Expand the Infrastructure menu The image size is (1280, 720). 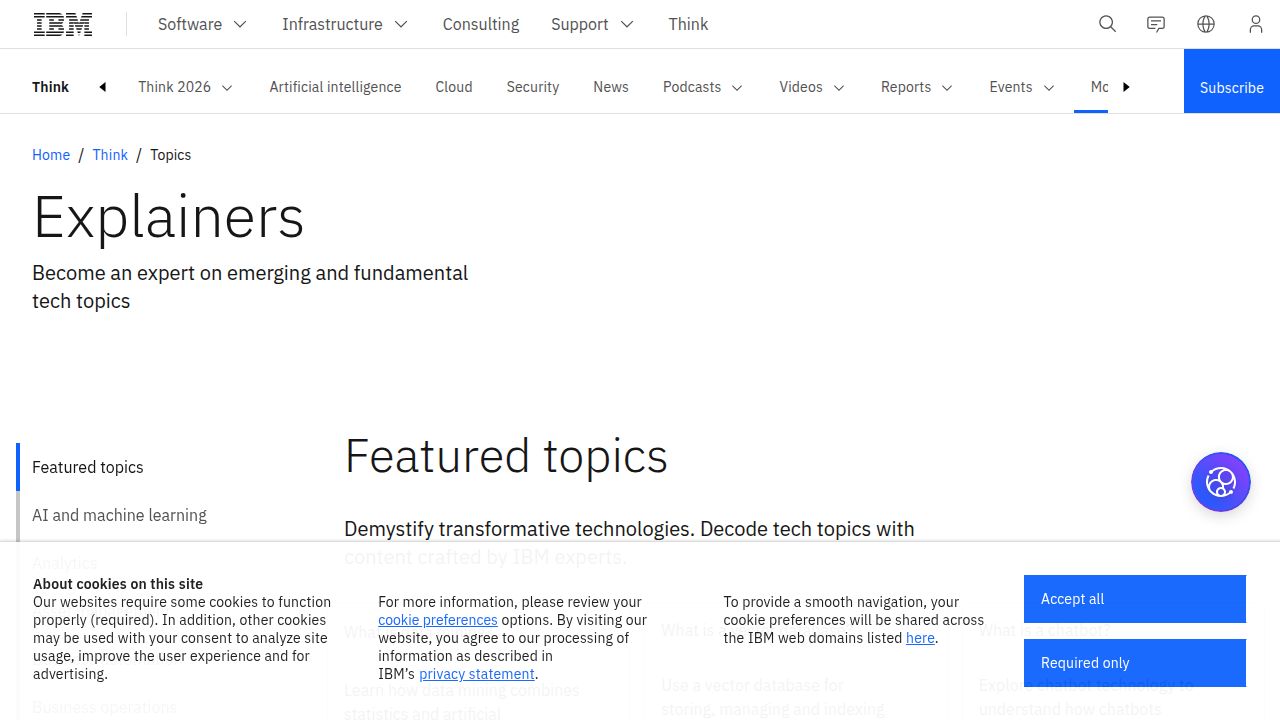[345, 24]
